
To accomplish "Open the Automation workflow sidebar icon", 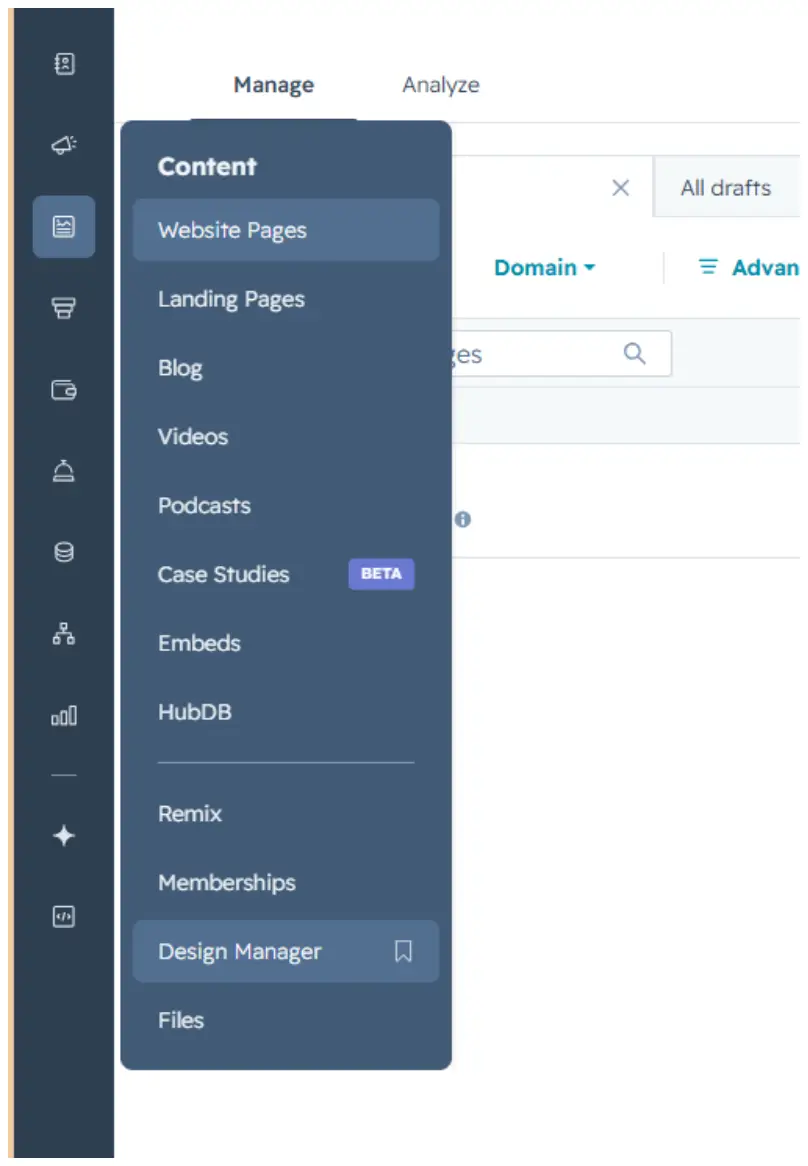I will (64, 634).
